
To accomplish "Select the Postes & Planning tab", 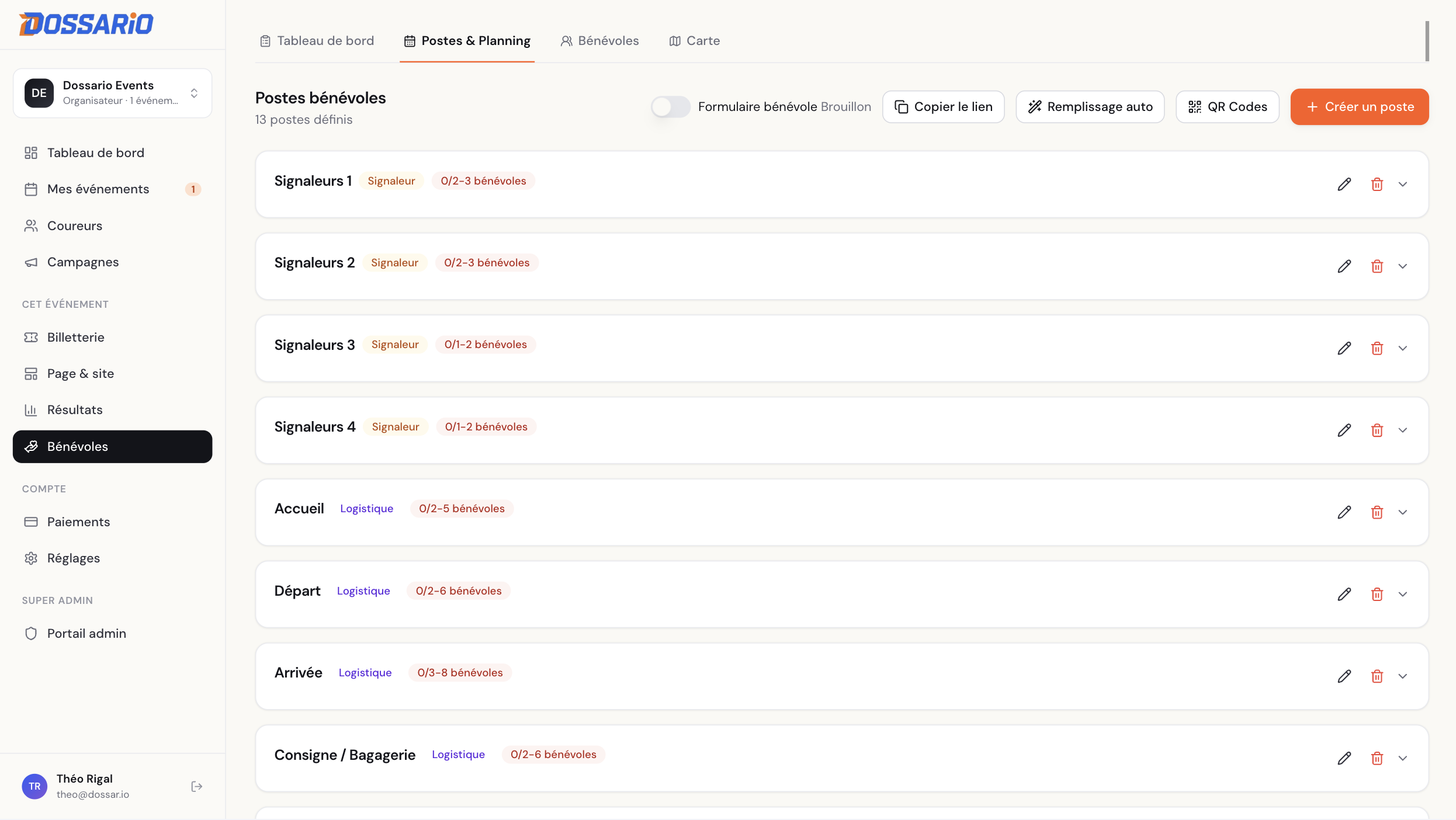I will (x=467, y=41).
